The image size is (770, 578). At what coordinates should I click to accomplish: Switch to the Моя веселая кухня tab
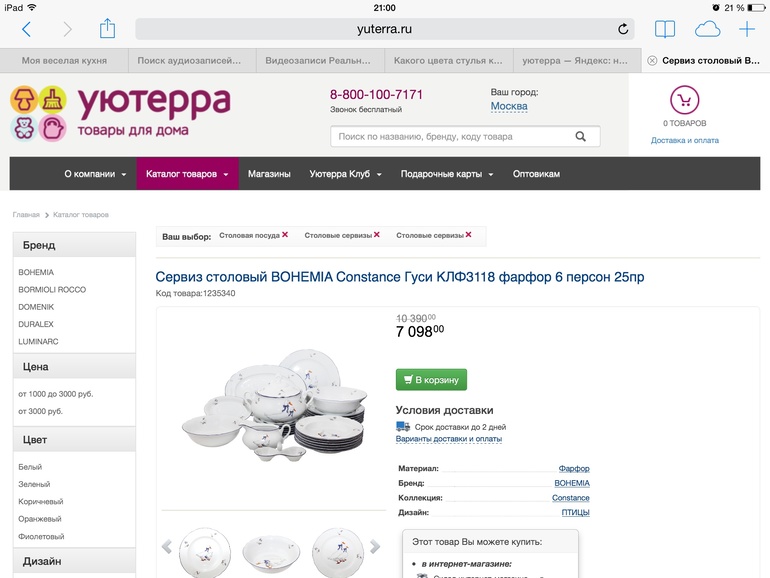click(x=64, y=60)
